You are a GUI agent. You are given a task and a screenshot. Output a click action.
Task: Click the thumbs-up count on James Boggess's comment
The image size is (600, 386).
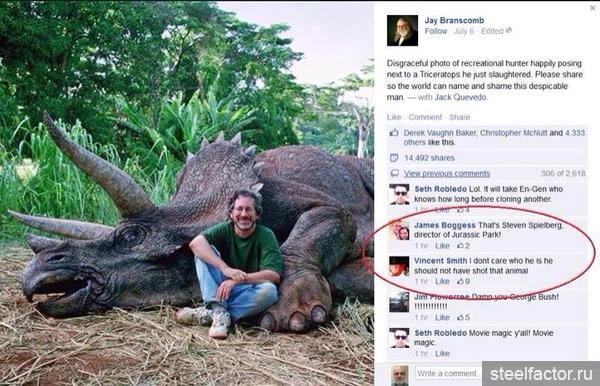[x=463, y=246]
